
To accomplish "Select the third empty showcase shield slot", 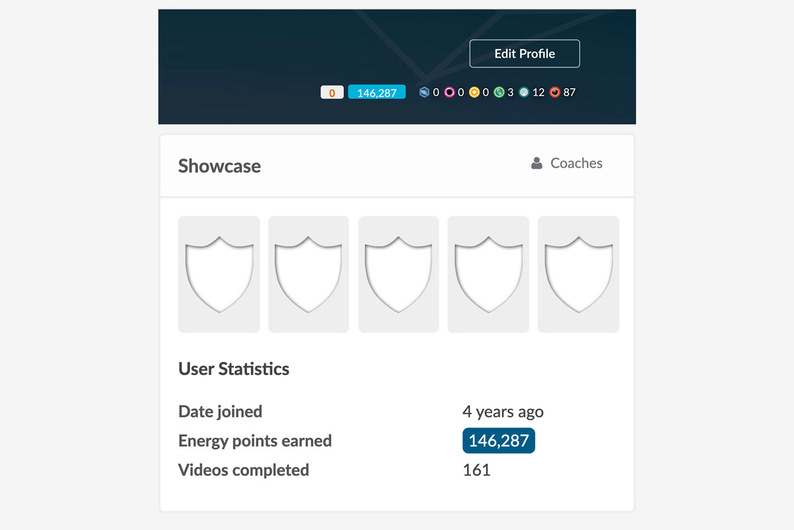I will pos(398,274).
